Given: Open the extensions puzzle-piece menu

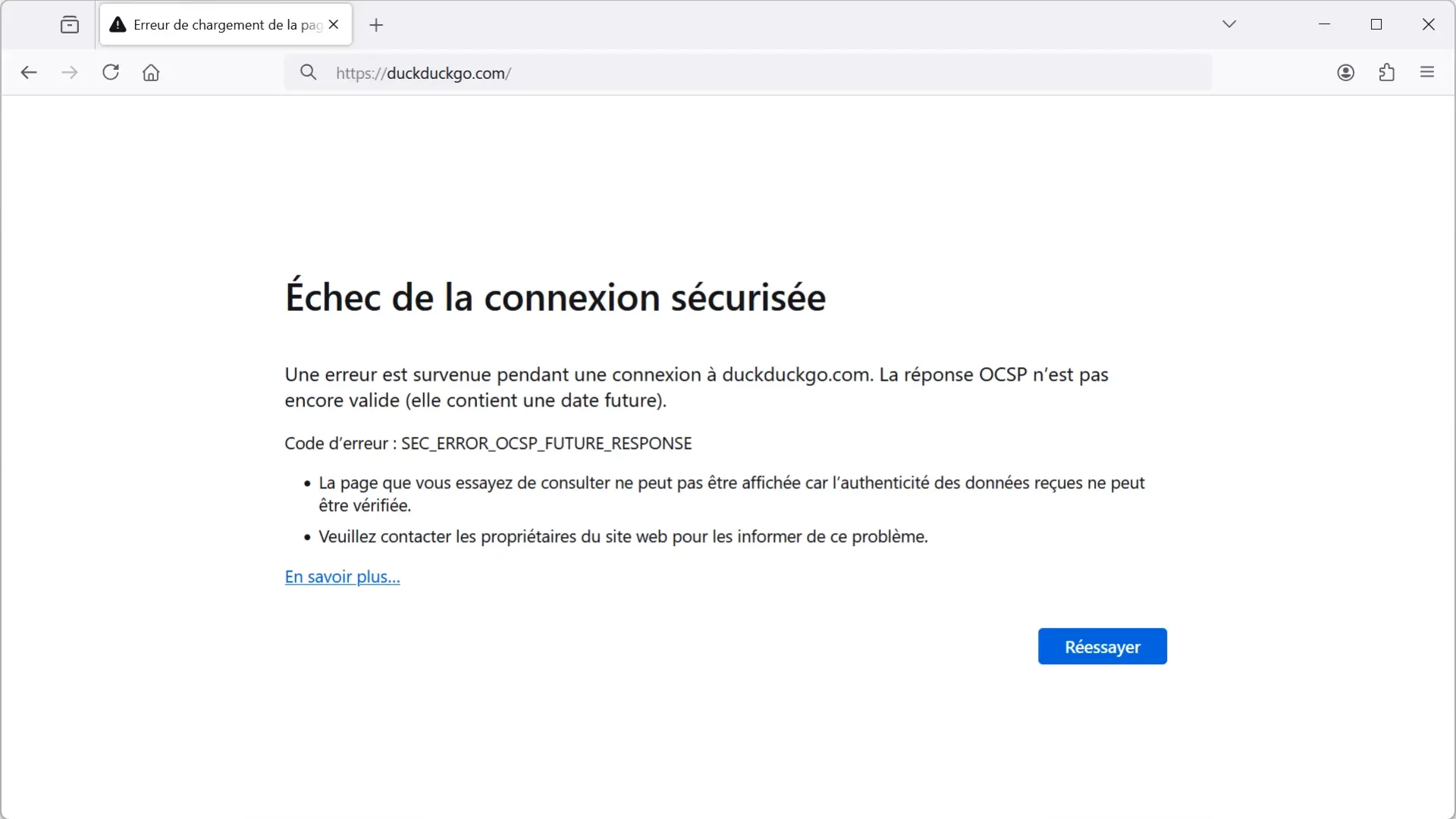Looking at the screenshot, I should coord(1386,72).
